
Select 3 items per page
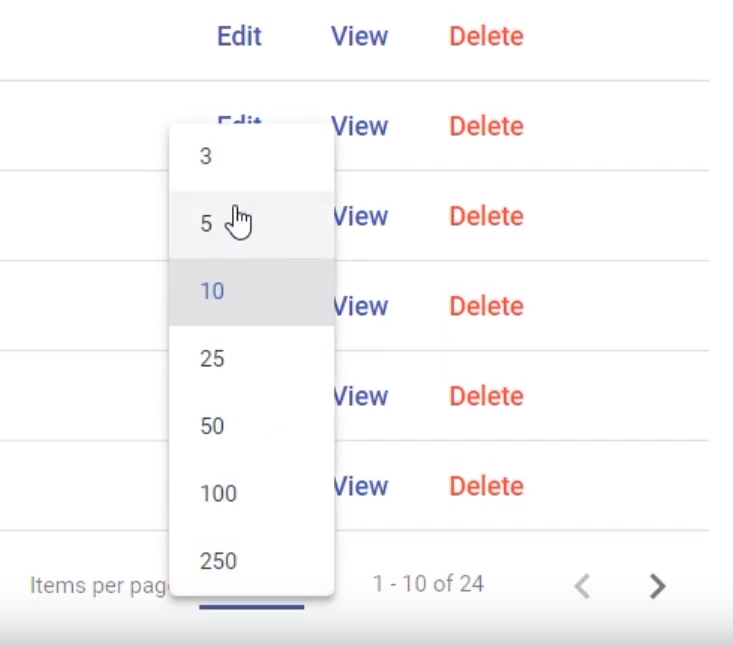click(252, 157)
